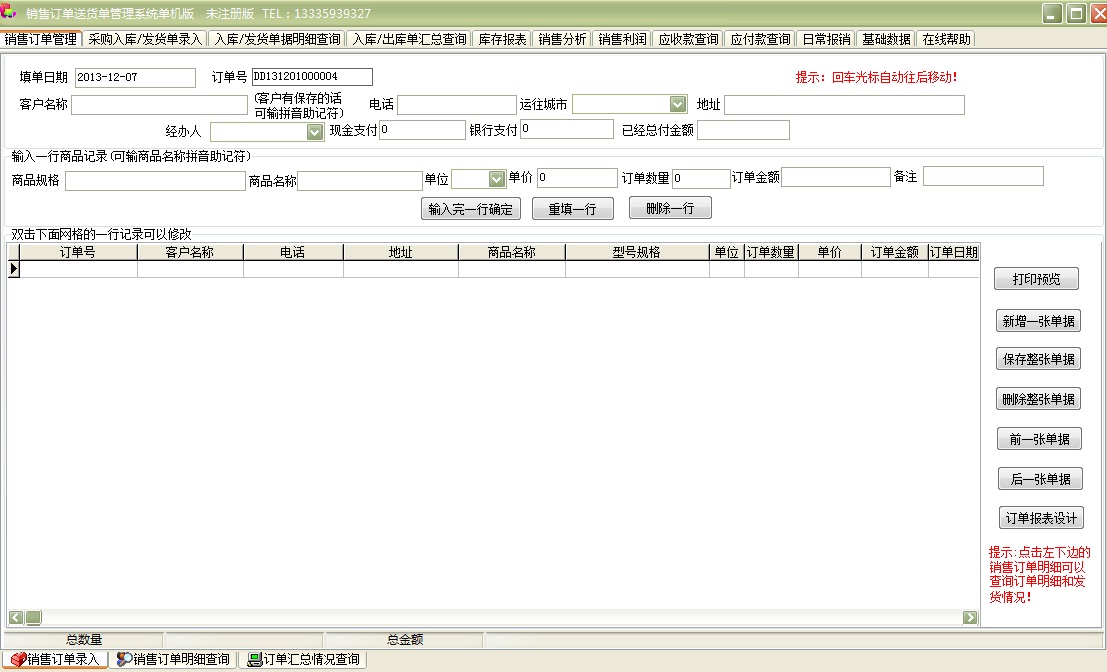Image resolution: width=1107 pixels, height=672 pixels.
Task: Click the 打印预览 print preview button
Action: pos(1037,278)
